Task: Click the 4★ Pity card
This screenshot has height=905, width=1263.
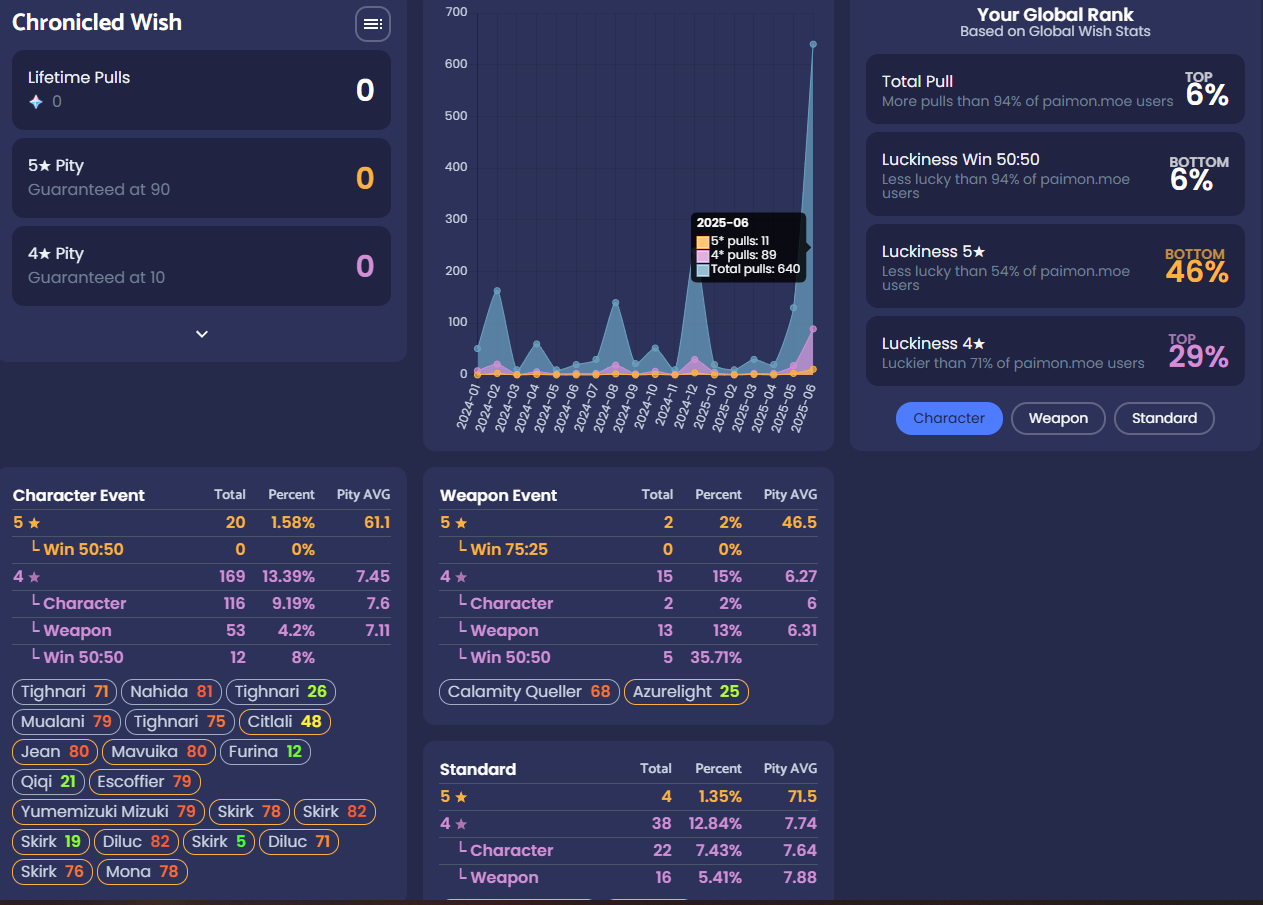Action: (201, 266)
